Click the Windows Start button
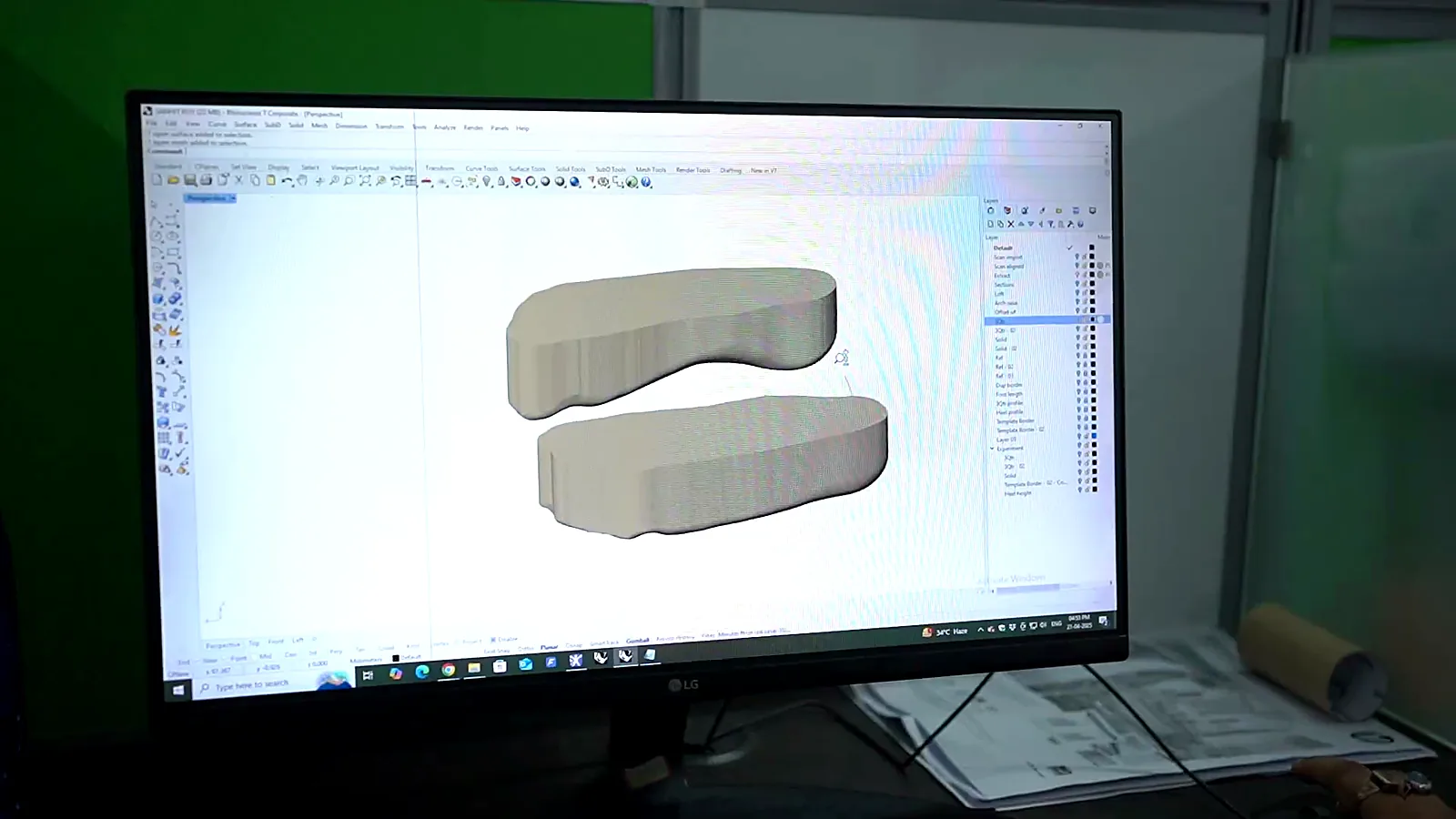The image size is (1456, 819). [x=178, y=690]
